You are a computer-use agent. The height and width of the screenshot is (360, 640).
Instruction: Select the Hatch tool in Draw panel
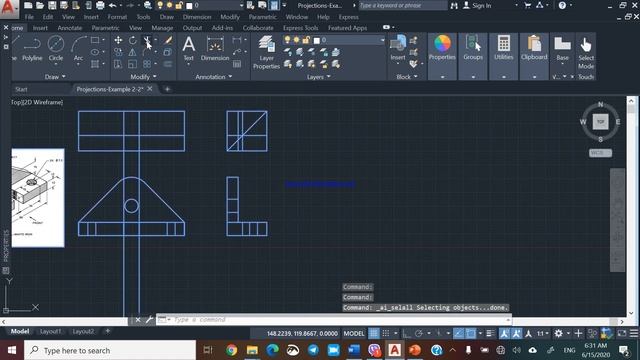click(x=95, y=64)
